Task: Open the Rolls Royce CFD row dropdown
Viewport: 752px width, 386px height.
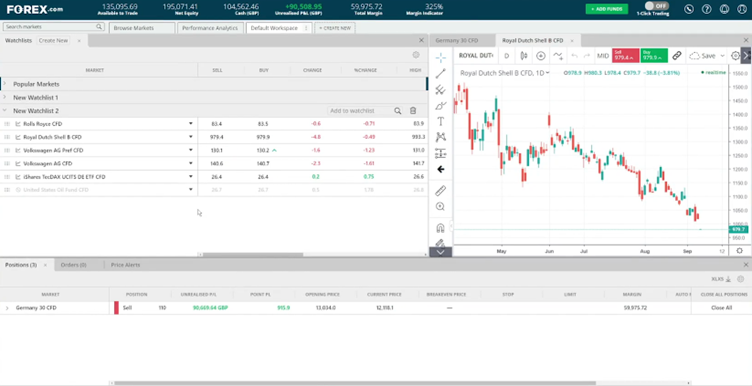Action: tap(191, 124)
